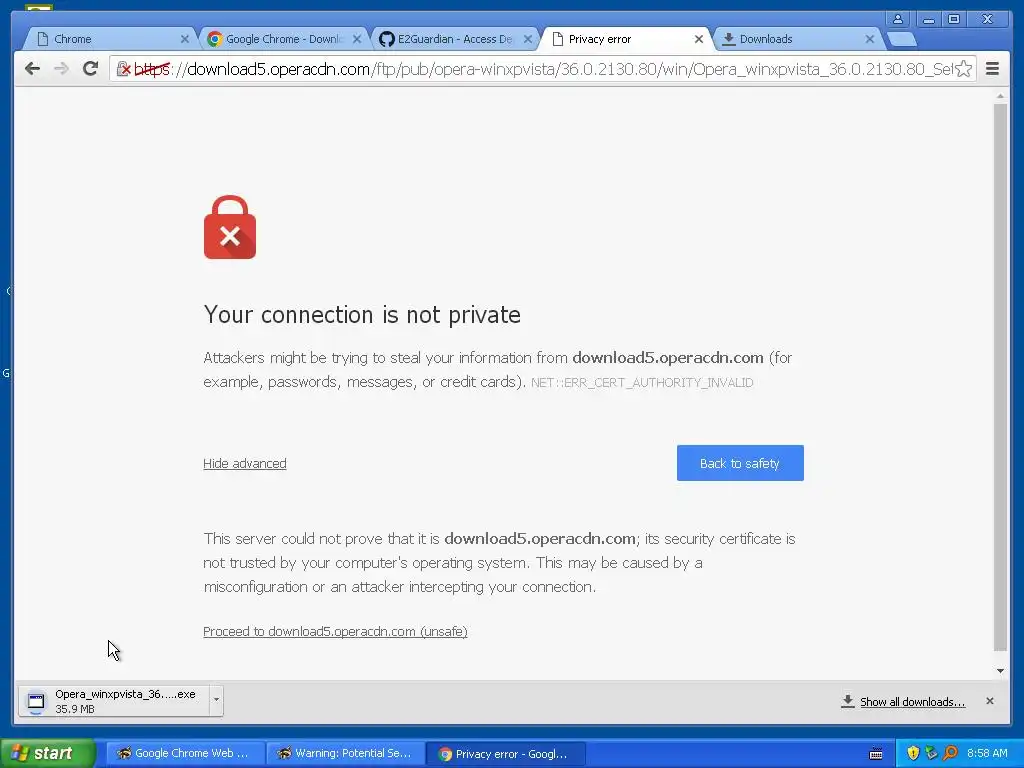This screenshot has height=768, width=1024.
Task: Collapse details via Hide advanced link
Action: click(245, 463)
